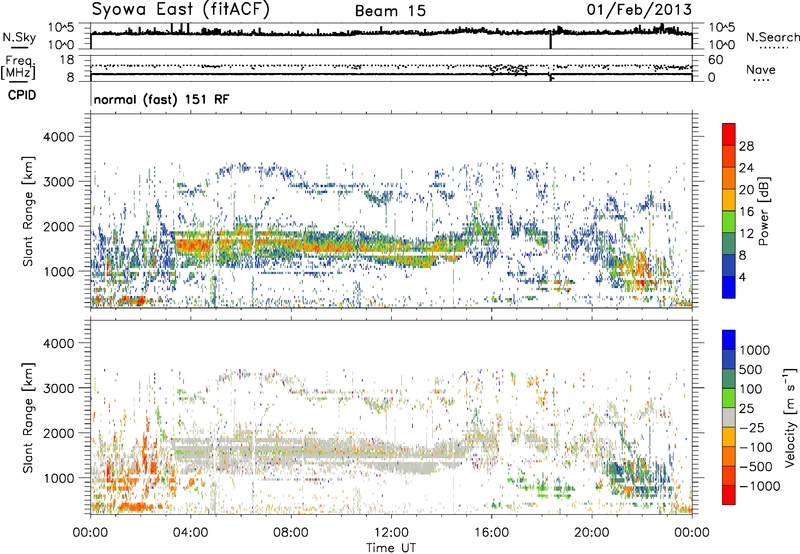
Task: Click the "12" power color bar label
Action: click(x=746, y=234)
